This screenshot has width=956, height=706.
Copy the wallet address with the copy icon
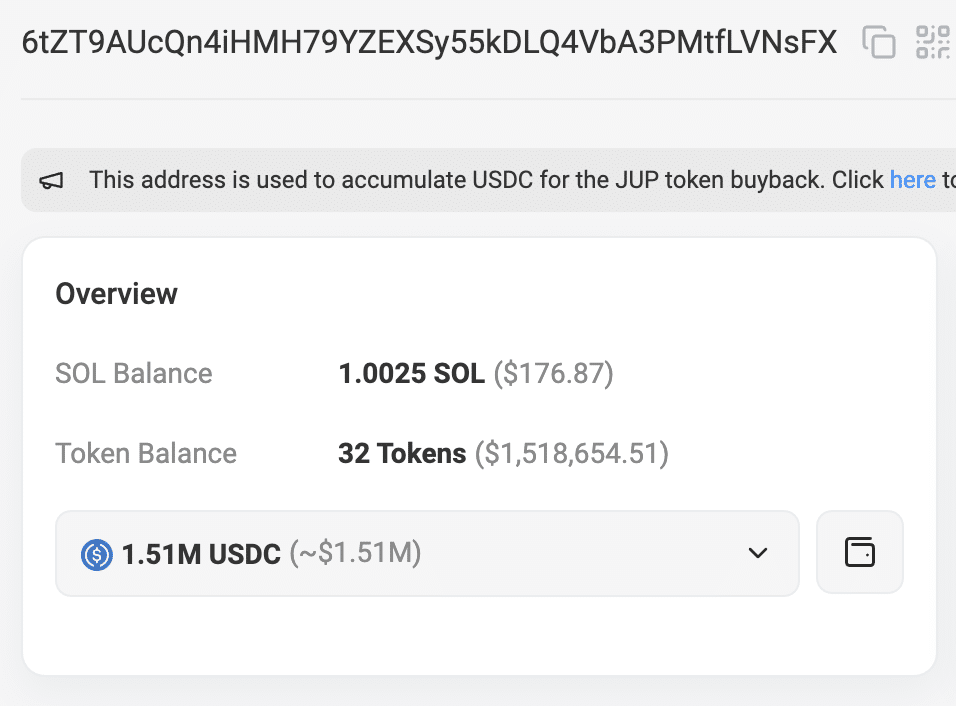click(879, 42)
